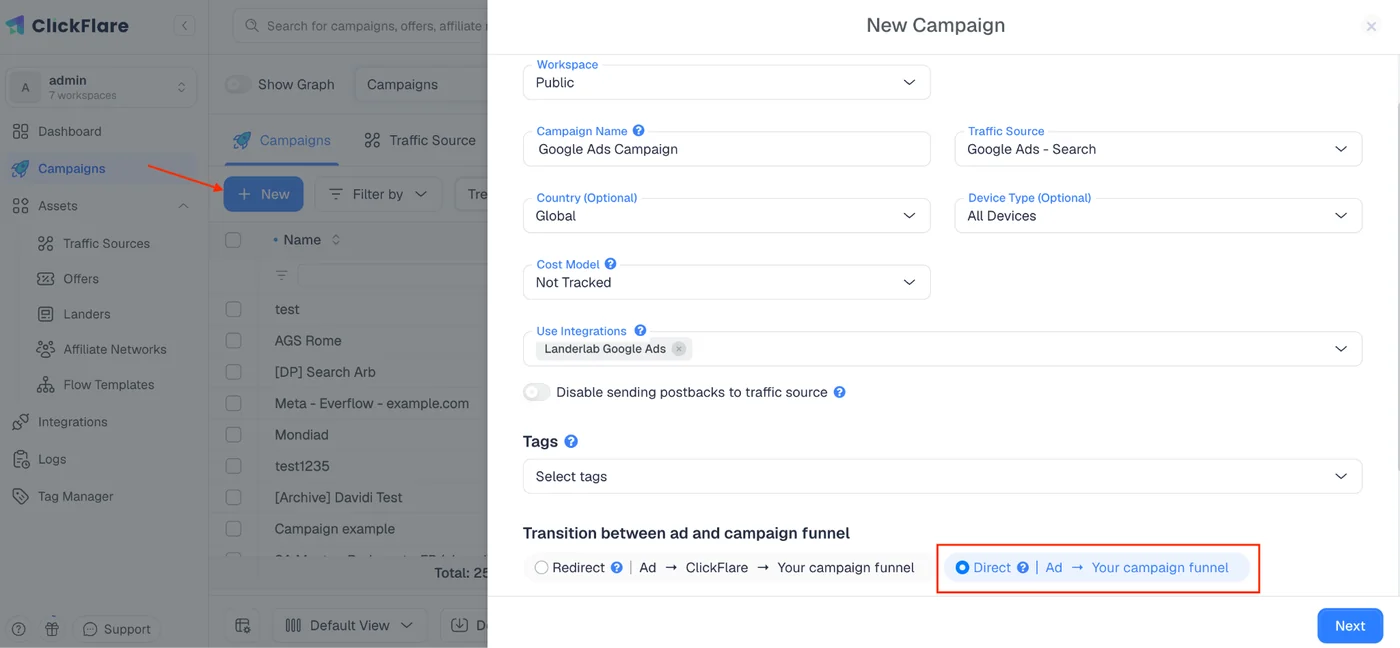Click the Integrations sidebar icon
Screen dimensions: 1400x648
pyautogui.click(x=20, y=422)
